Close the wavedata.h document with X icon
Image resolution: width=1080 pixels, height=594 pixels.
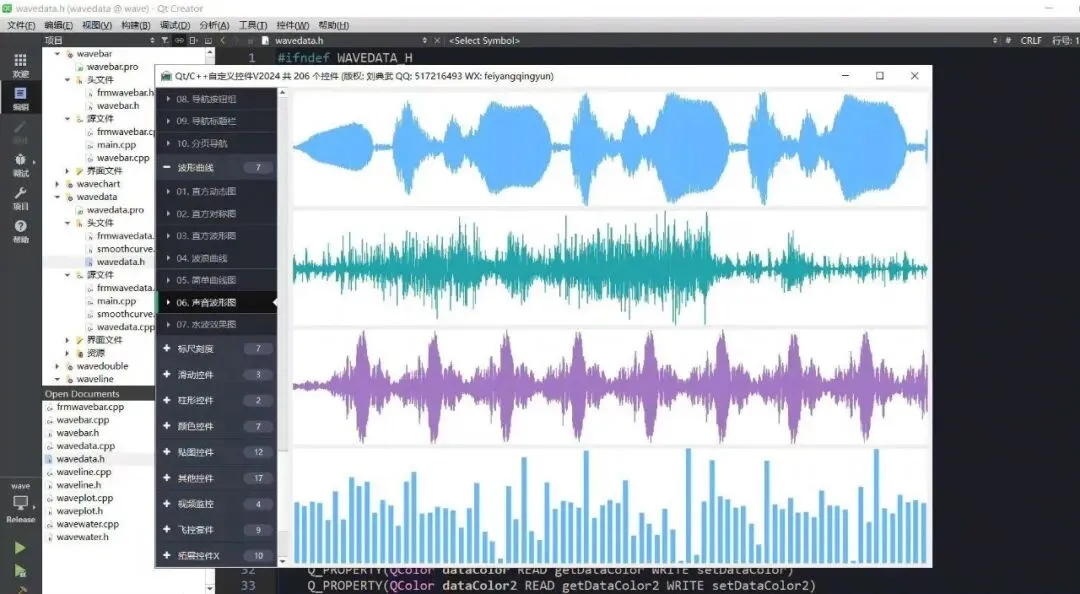click(x=437, y=41)
